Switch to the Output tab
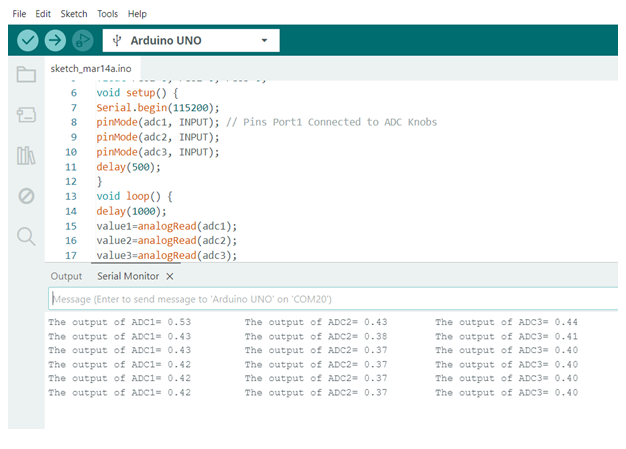The image size is (626, 449). (x=66, y=276)
